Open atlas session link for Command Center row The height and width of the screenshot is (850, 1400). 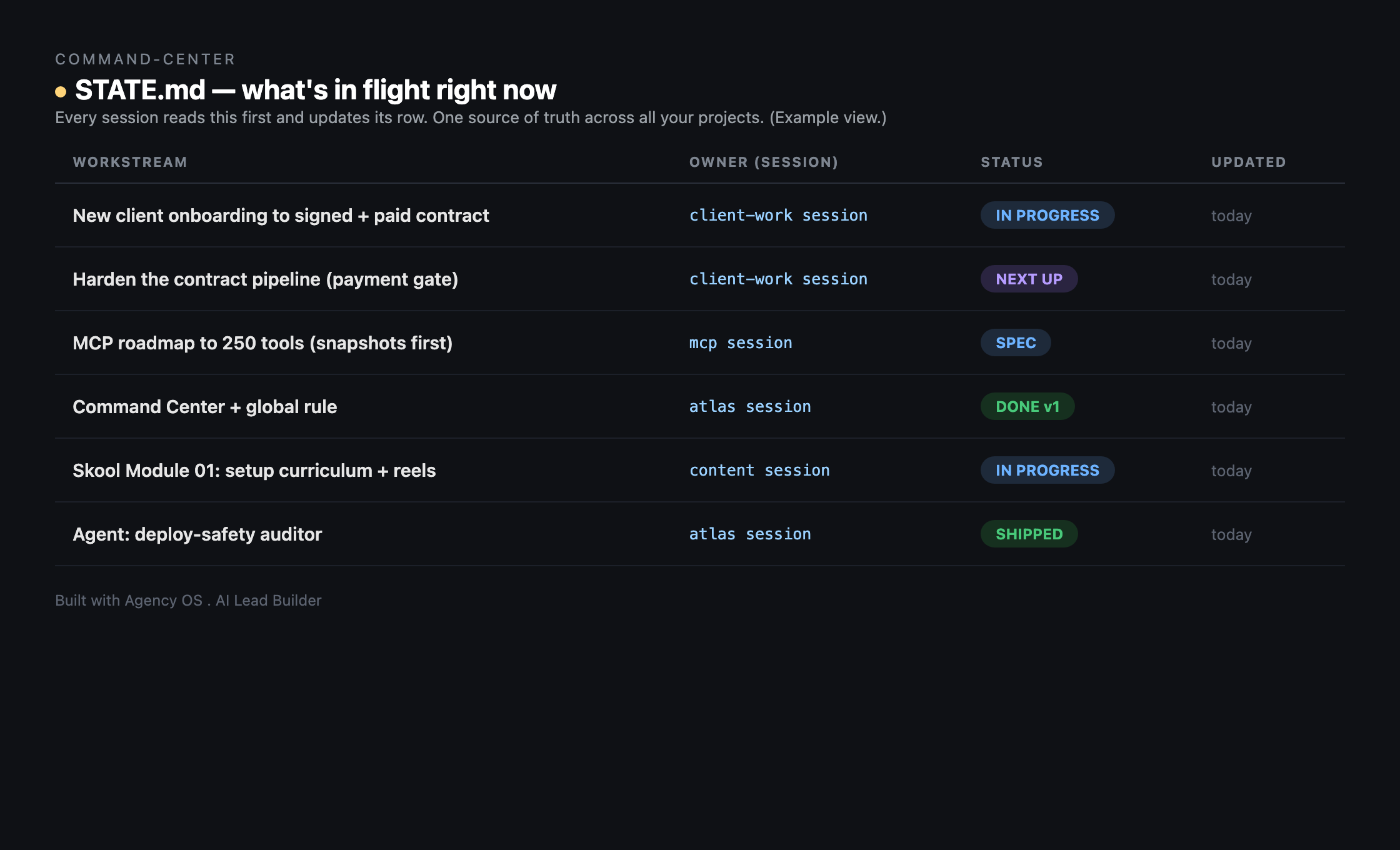pos(750,406)
